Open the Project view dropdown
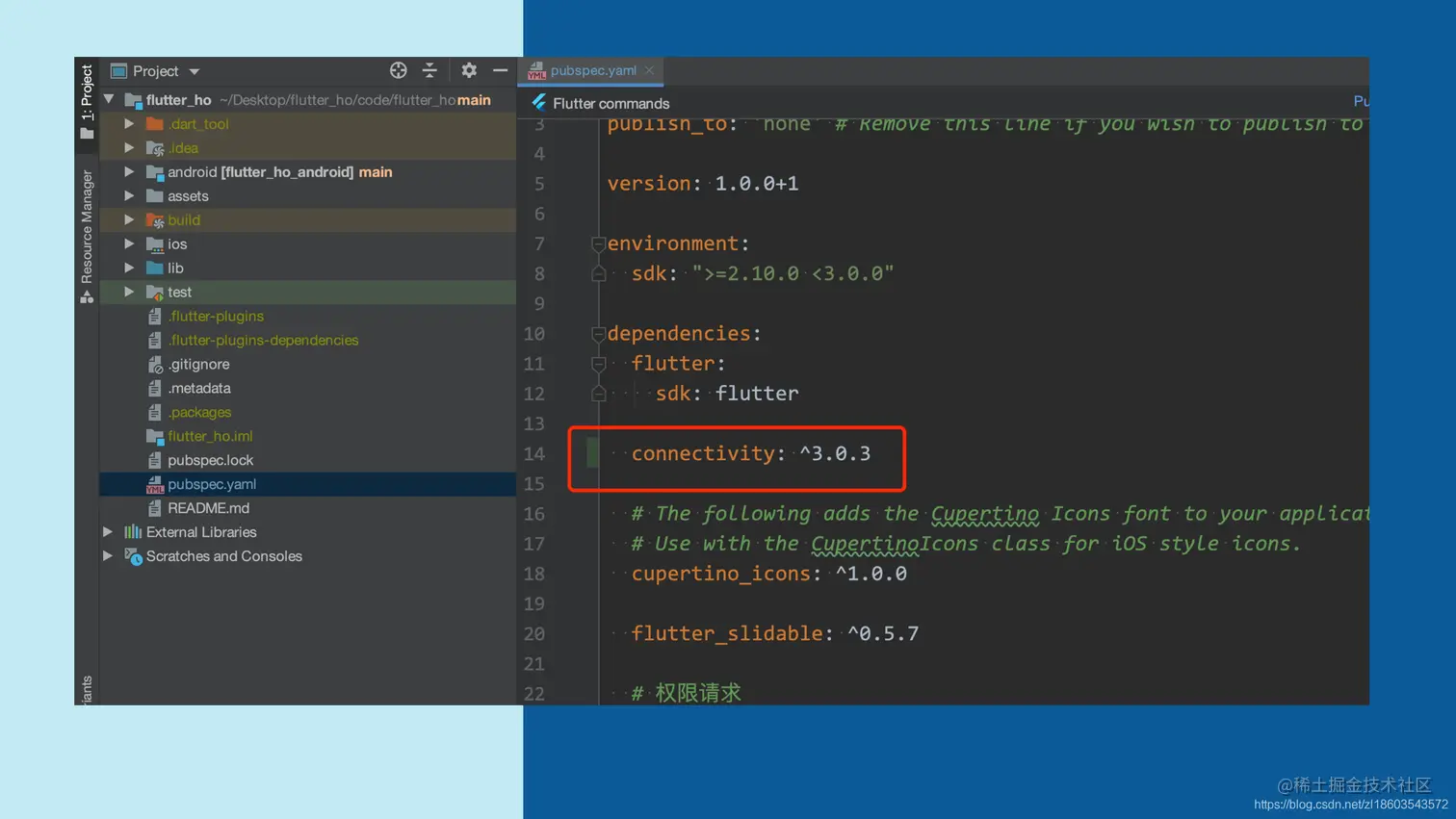 pos(195,71)
